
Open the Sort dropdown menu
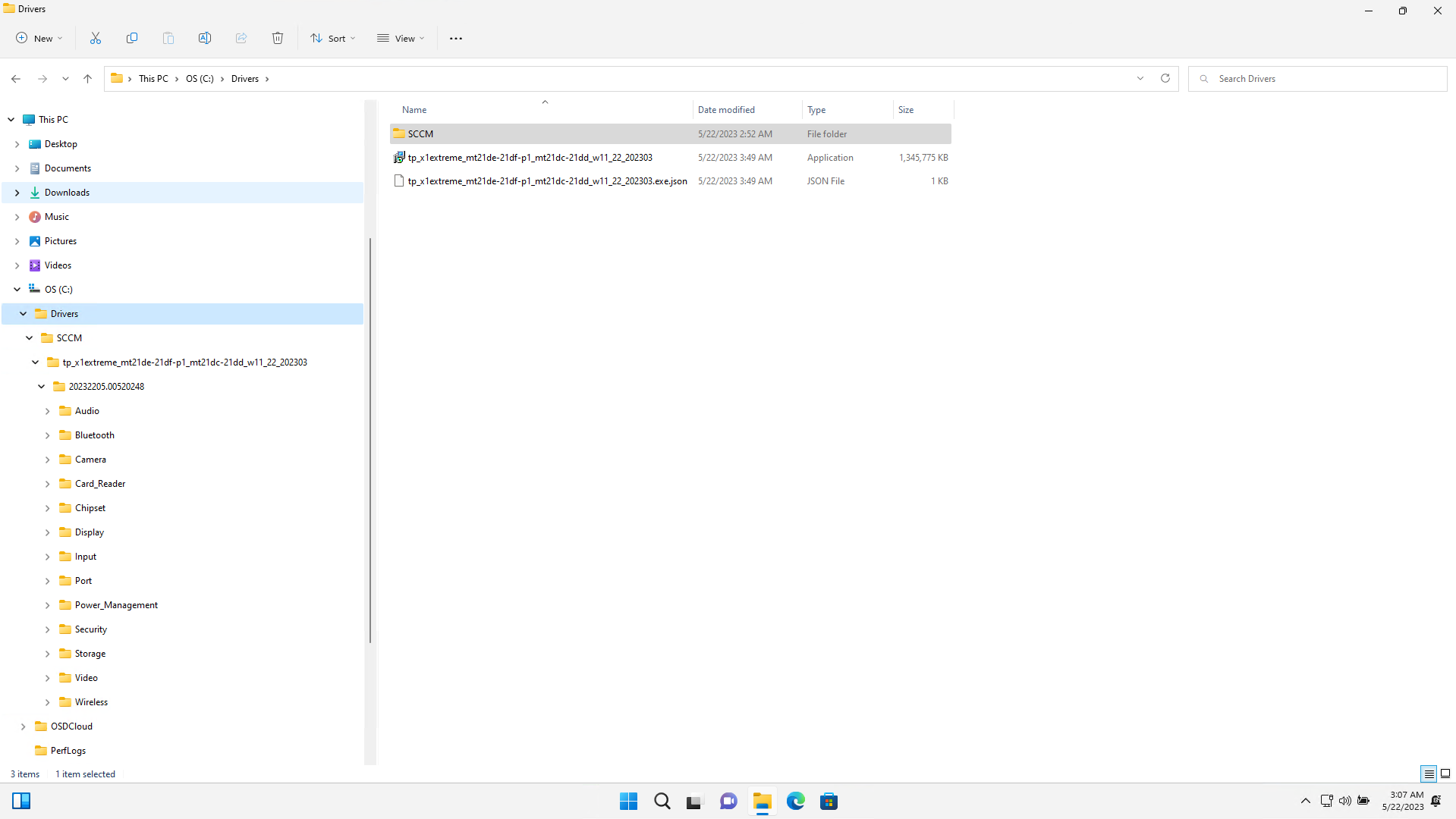[x=332, y=38]
